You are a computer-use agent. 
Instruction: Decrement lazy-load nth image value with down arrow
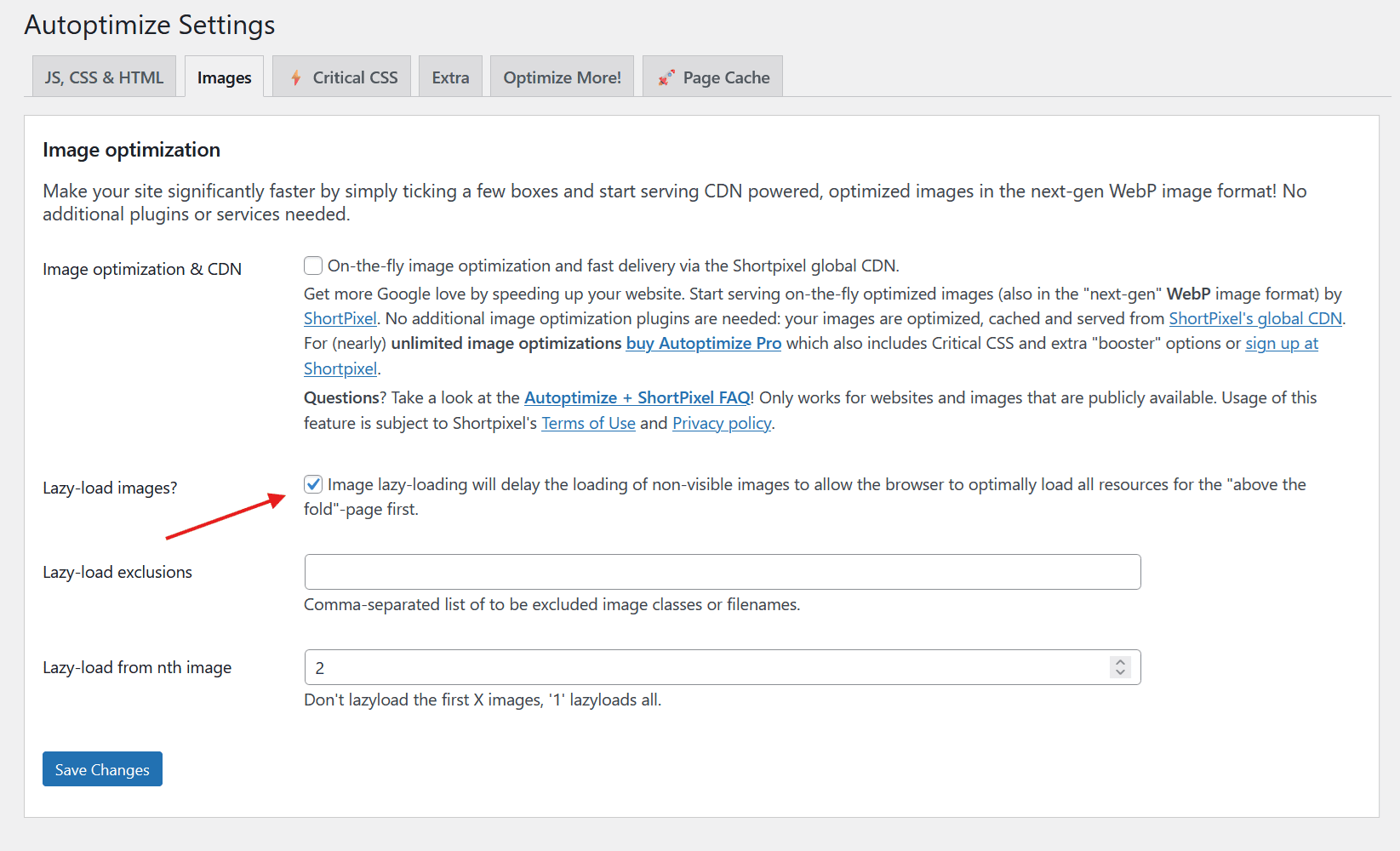(1120, 672)
